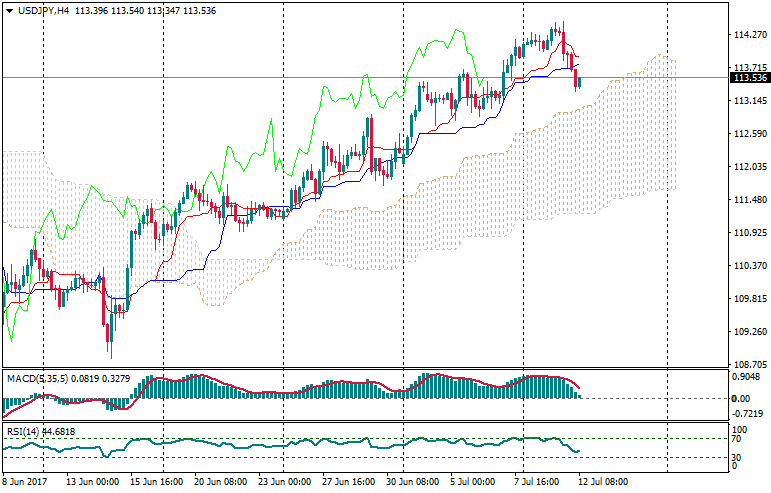
Task: Click the -0.7219 MACD scale value
Action: click(x=746, y=413)
